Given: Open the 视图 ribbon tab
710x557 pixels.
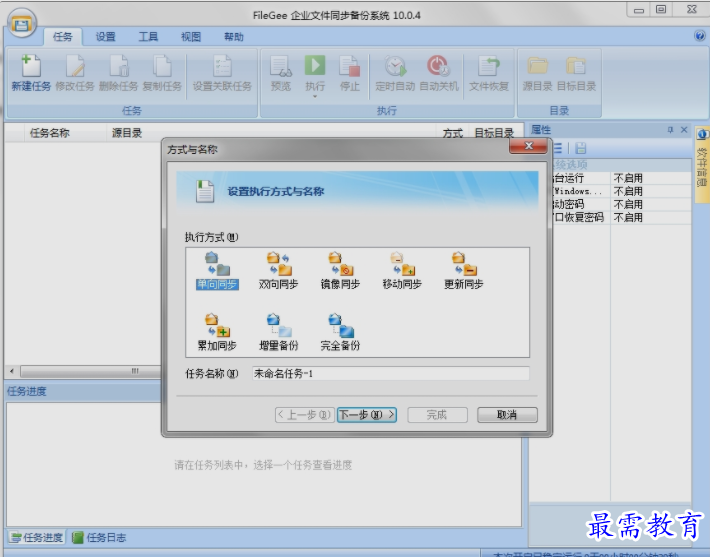Looking at the screenshot, I should click(191, 37).
